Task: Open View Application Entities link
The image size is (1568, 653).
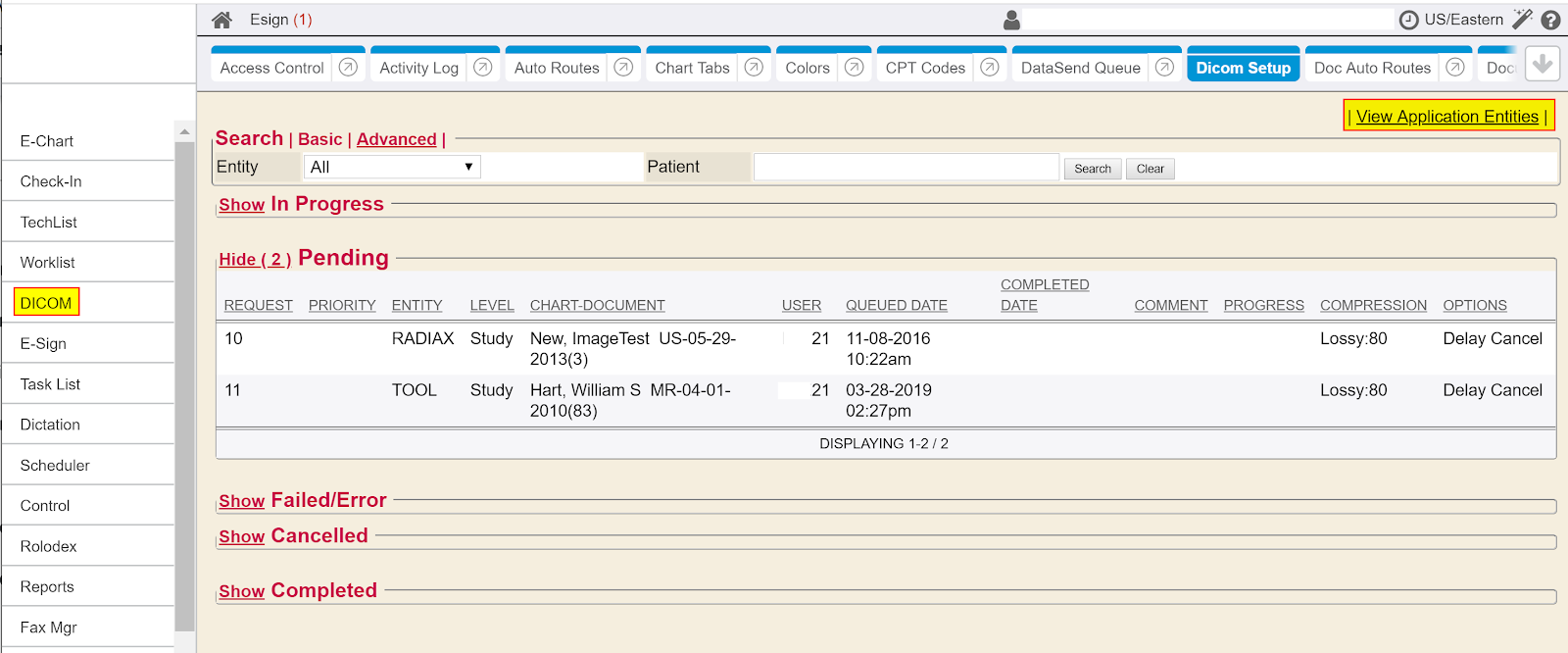Action: pos(1446,117)
